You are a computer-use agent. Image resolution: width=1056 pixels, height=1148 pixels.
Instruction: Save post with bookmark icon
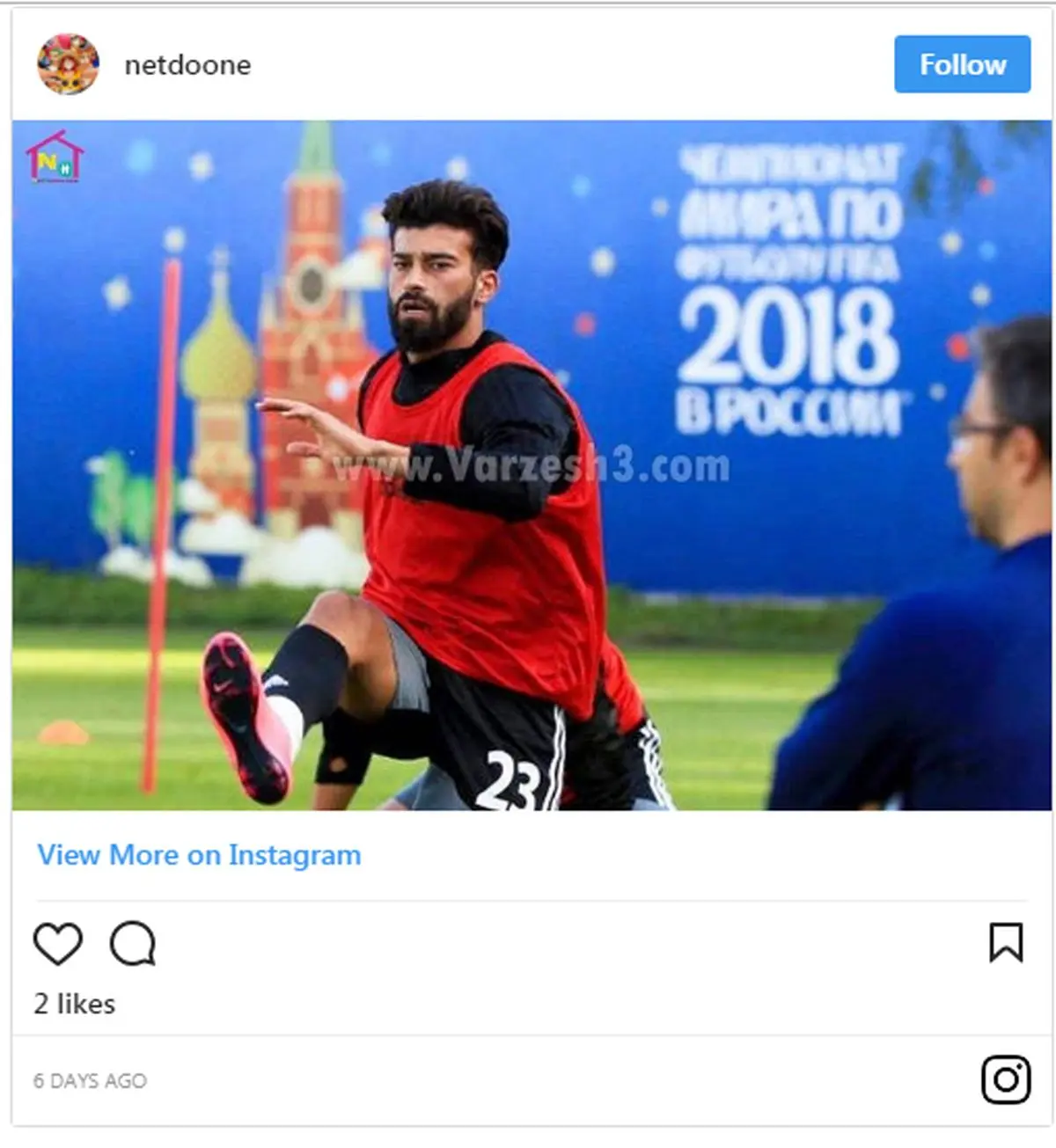tap(1006, 942)
